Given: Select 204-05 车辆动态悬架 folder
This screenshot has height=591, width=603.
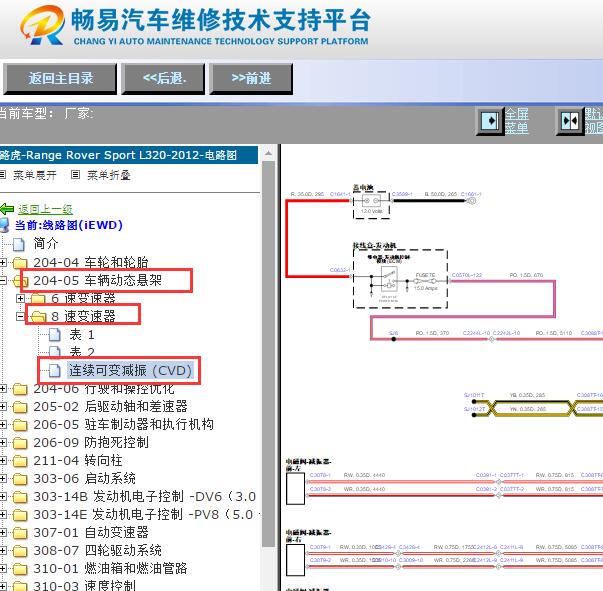Looking at the screenshot, I should (98, 280).
